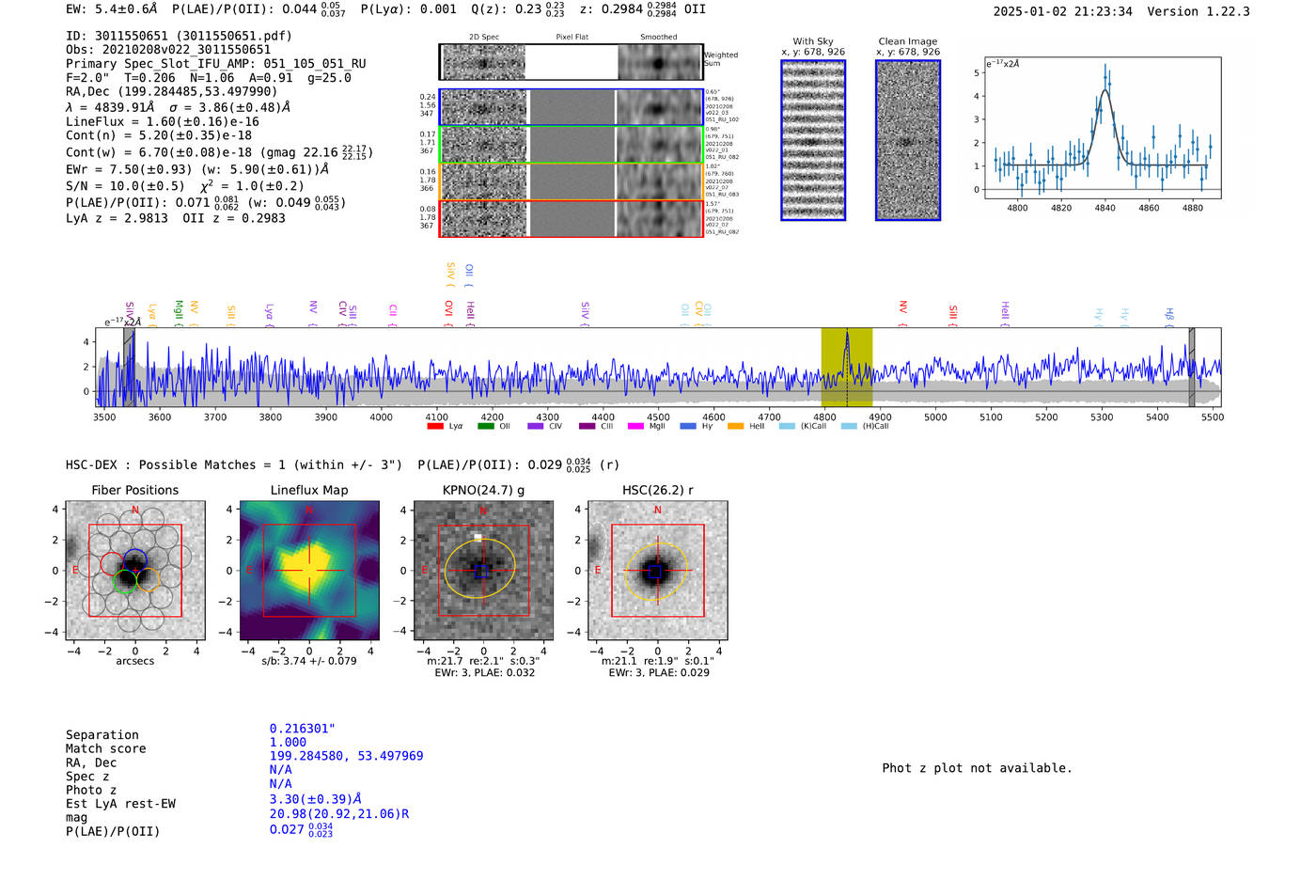Click the white square marker in KPNO g image
Screen dimensions: 1316x896
[x=478, y=537]
